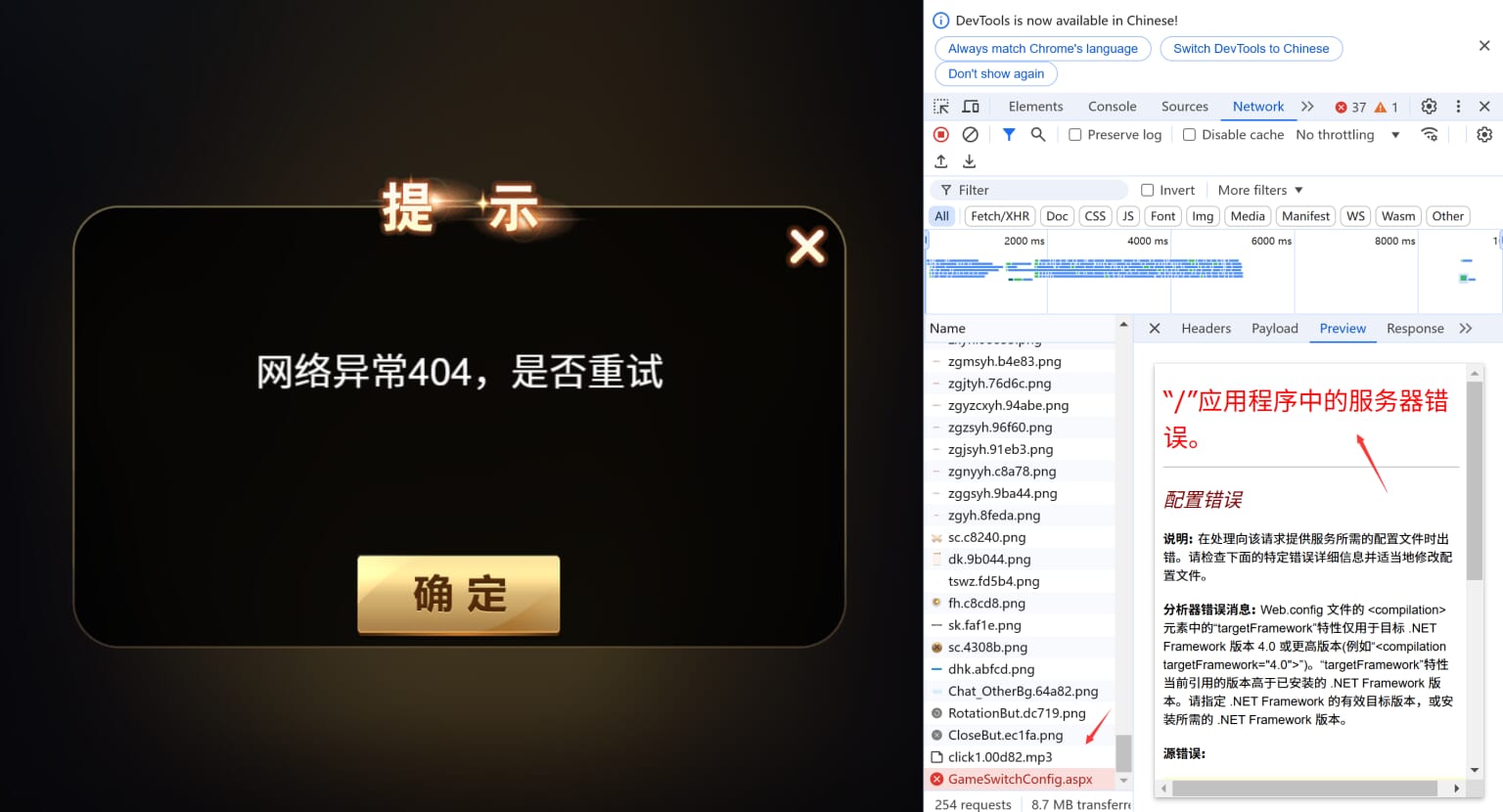
Task: Open the Response tab of the request
Action: pos(1415,328)
